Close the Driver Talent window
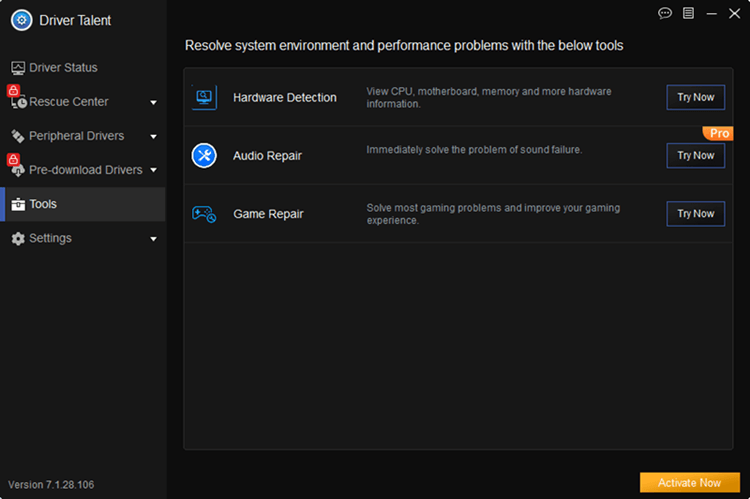Image resolution: width=750 pixels, height=499 pixels. (734, 13)
